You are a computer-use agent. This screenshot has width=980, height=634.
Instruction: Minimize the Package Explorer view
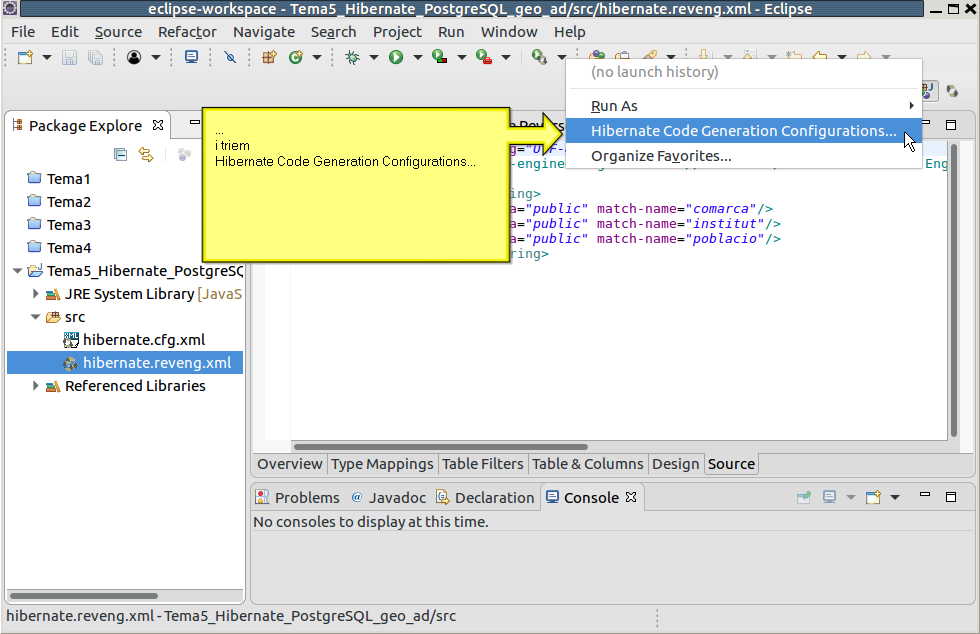pyautogui.click(x=195, y=122)
